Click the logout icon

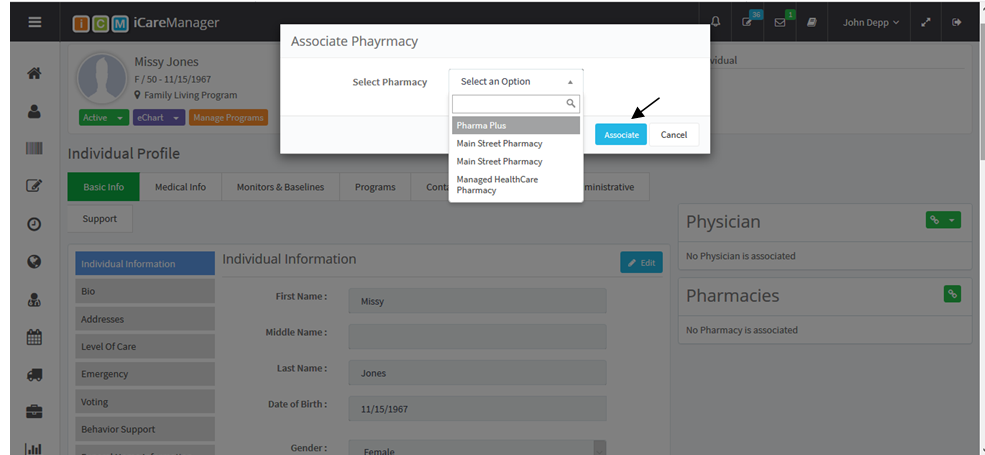point(957,22)
